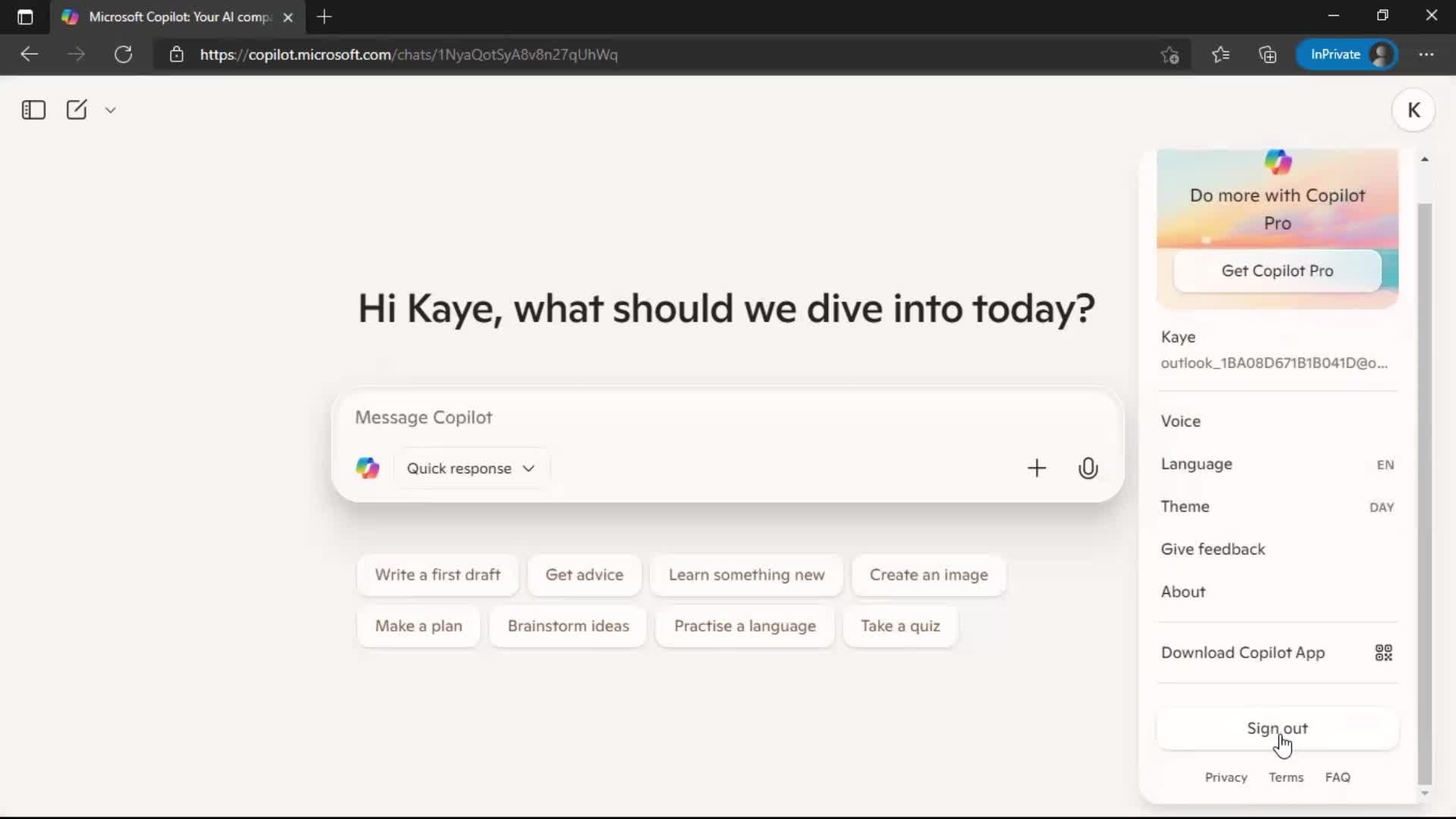Click Get Copilot Pro
The height and width of the screenshot is (819, 1456).
tap(1276, 271)
